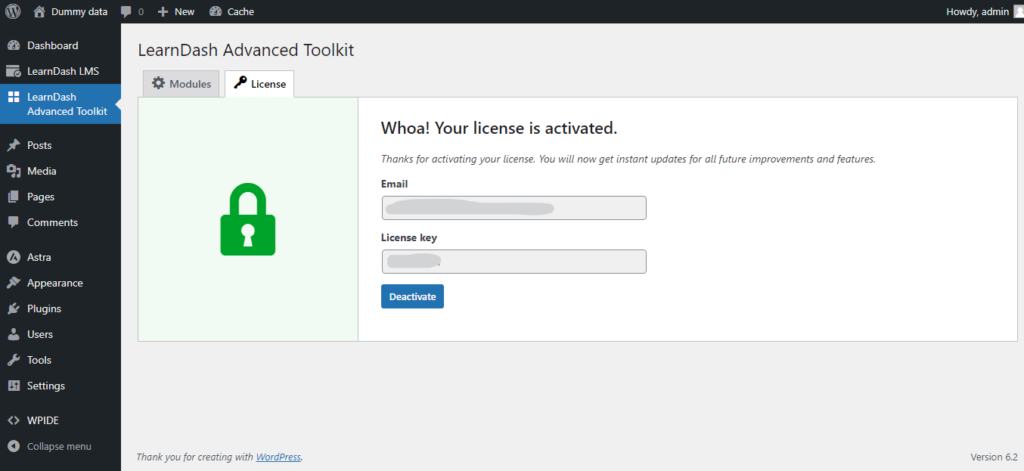Click the Plugins plug icon
Screen dimensions: 1024x471
(x=13, y=308)
